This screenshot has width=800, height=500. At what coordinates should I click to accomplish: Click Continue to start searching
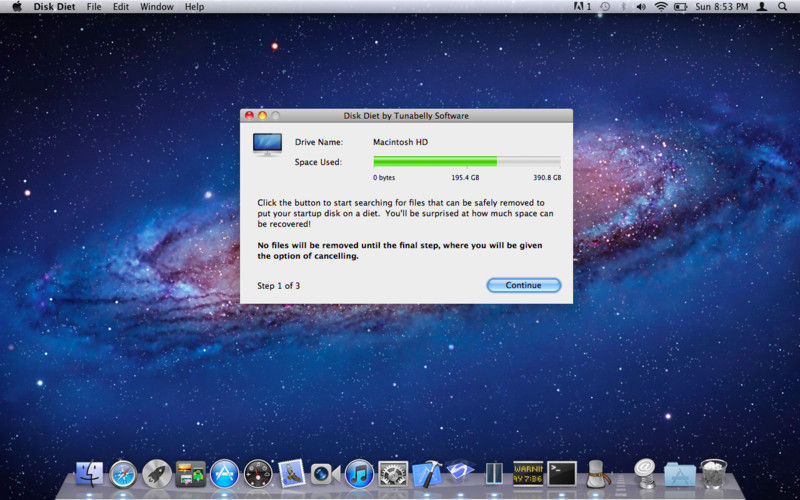coord(523,285)
